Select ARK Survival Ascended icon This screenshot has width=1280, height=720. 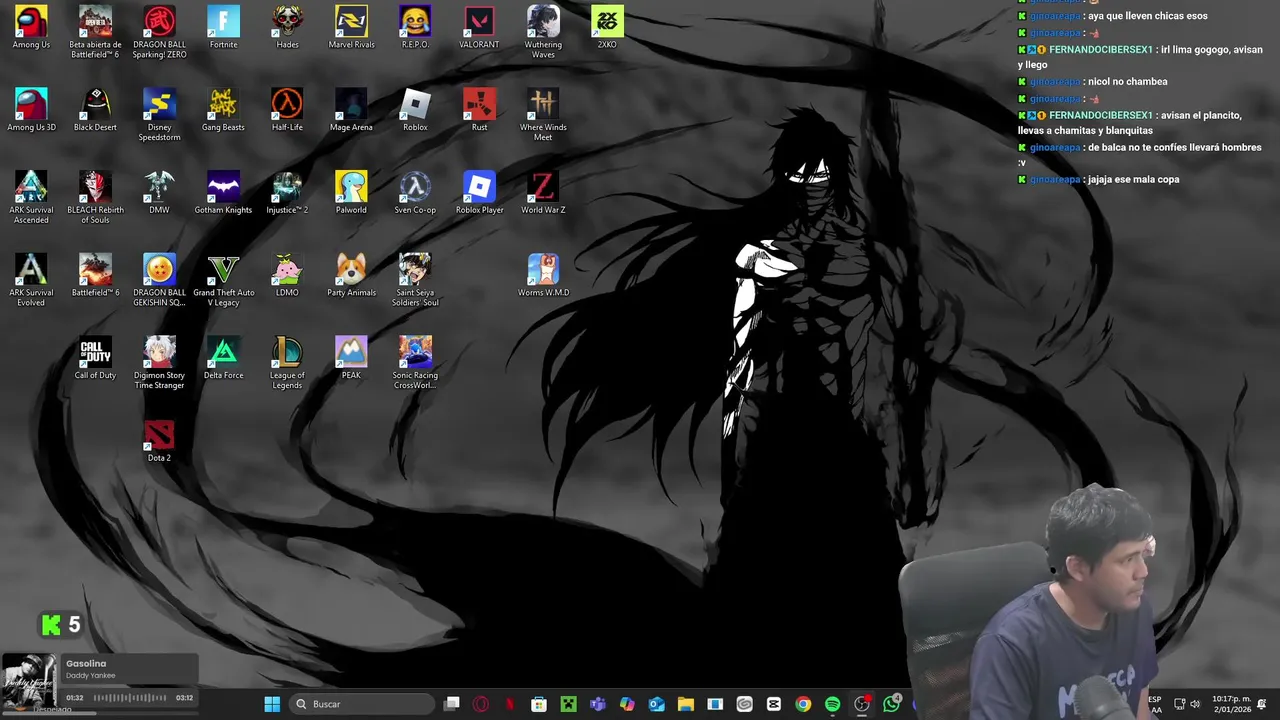pos(31,198)
